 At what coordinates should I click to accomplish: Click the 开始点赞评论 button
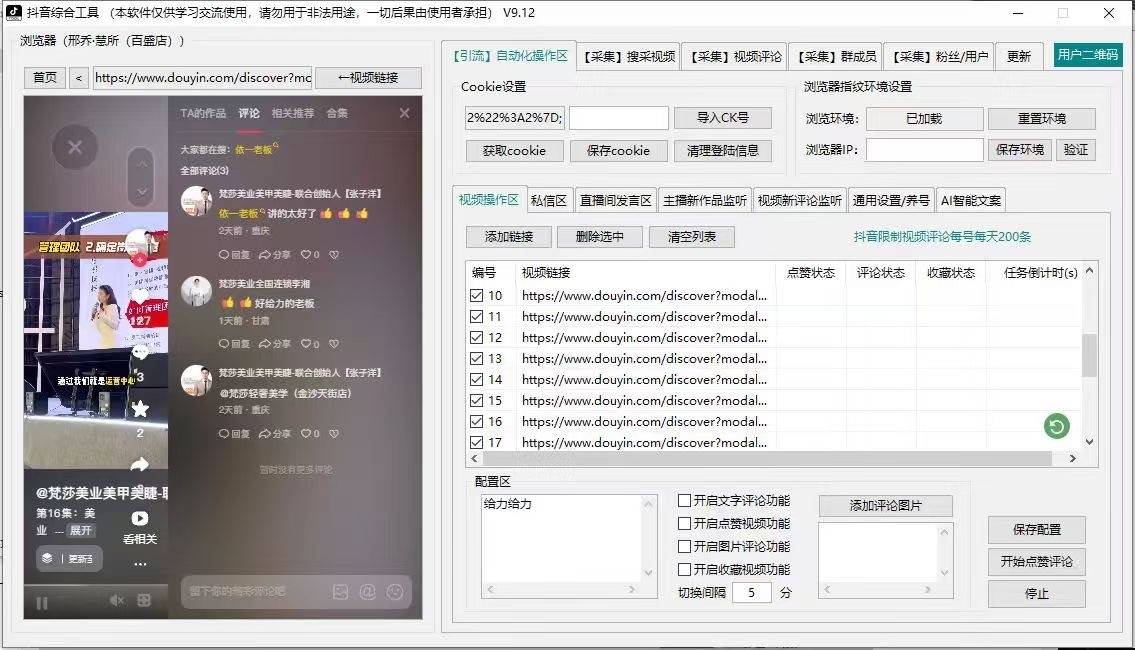[1037, 562]
